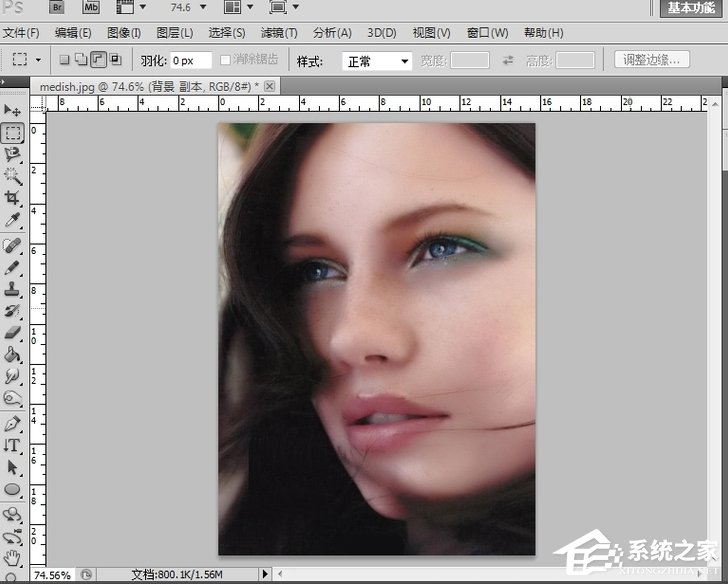Open the 选择(S) menu
The width and height of the screenshot is (728, 584).
click(x=227, y=33)
